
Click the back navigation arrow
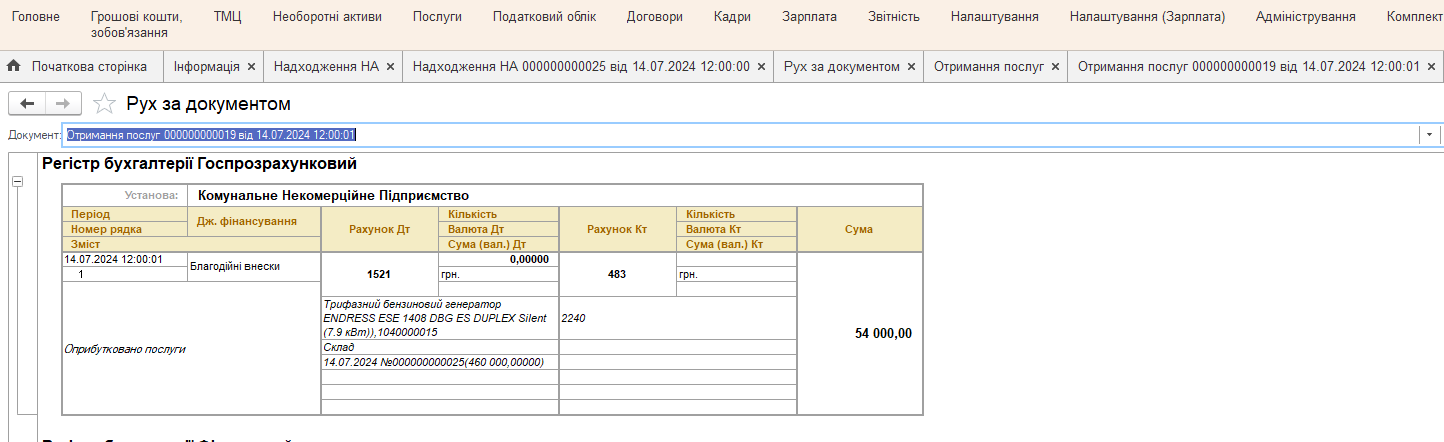click(x=27, y=103)
